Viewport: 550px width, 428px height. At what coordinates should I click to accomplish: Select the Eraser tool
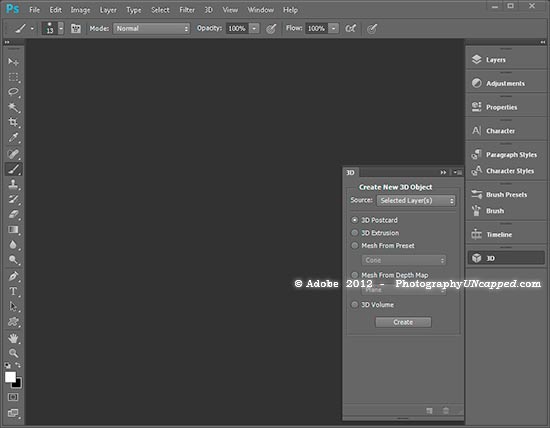point(13,214)
